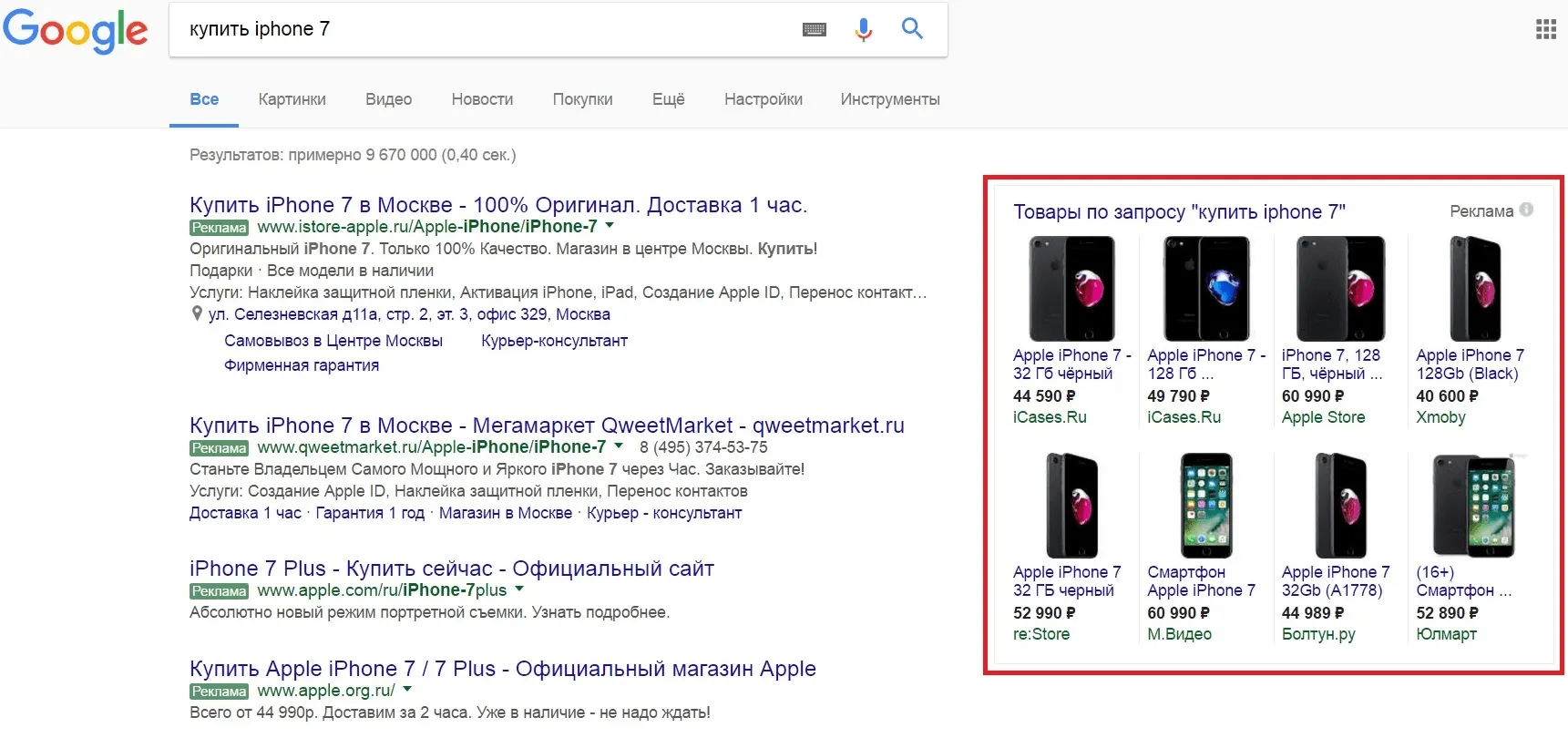This screenshot has height=738, width=1568.
Task: Click the Селезневская street address link
Action: pos(409,314)
